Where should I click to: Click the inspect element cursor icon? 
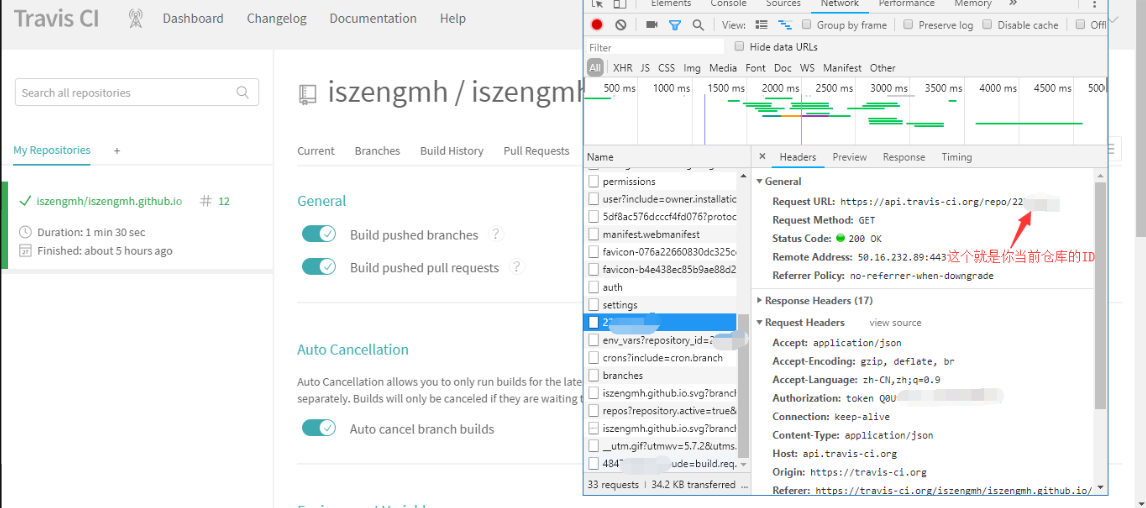[597, 4]
